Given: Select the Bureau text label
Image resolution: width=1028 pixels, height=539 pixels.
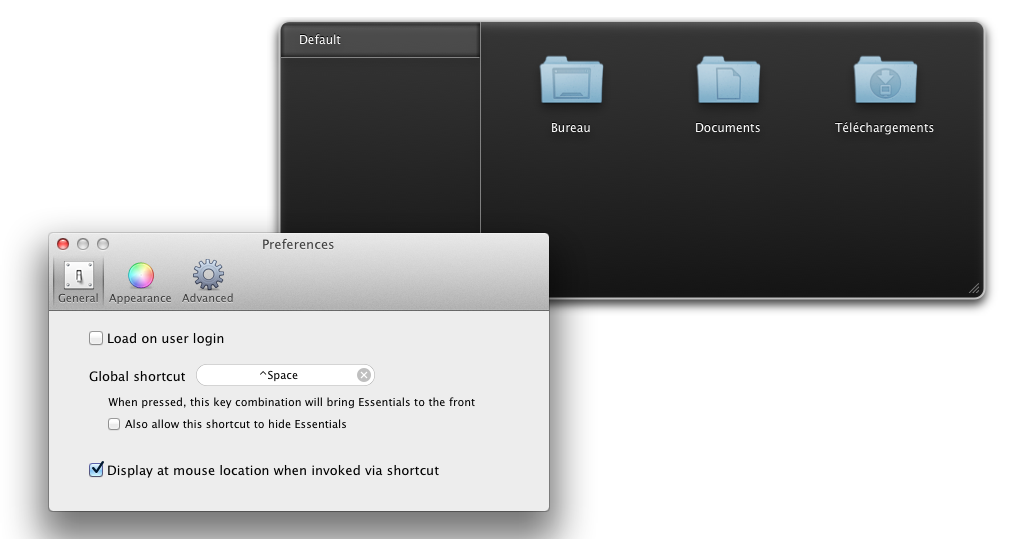Looking at the screenshot, I should tap(571, 128).
